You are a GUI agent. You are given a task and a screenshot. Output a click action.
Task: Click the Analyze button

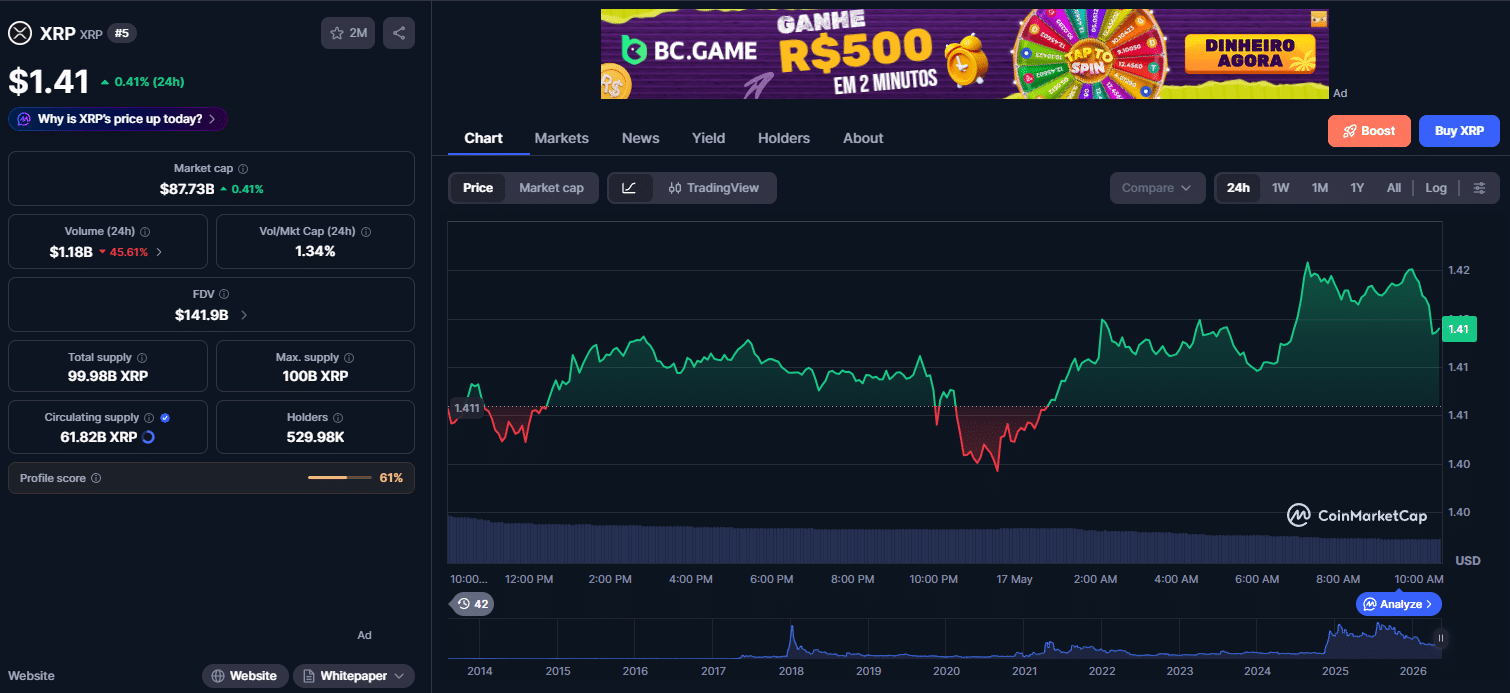click(1399, 604)
